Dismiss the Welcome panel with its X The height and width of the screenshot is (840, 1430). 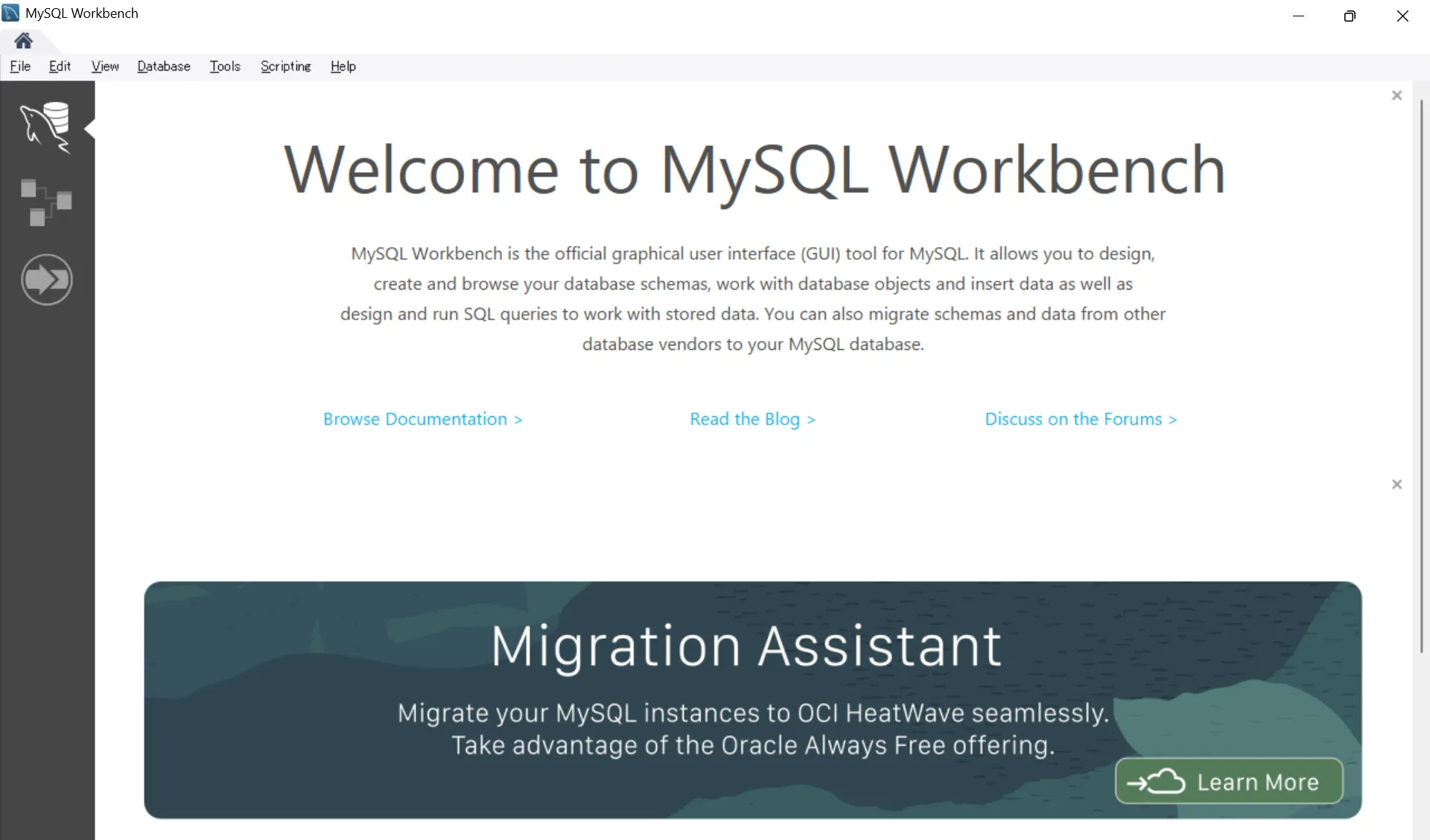pyautogui.click(x=1396, y=95)
